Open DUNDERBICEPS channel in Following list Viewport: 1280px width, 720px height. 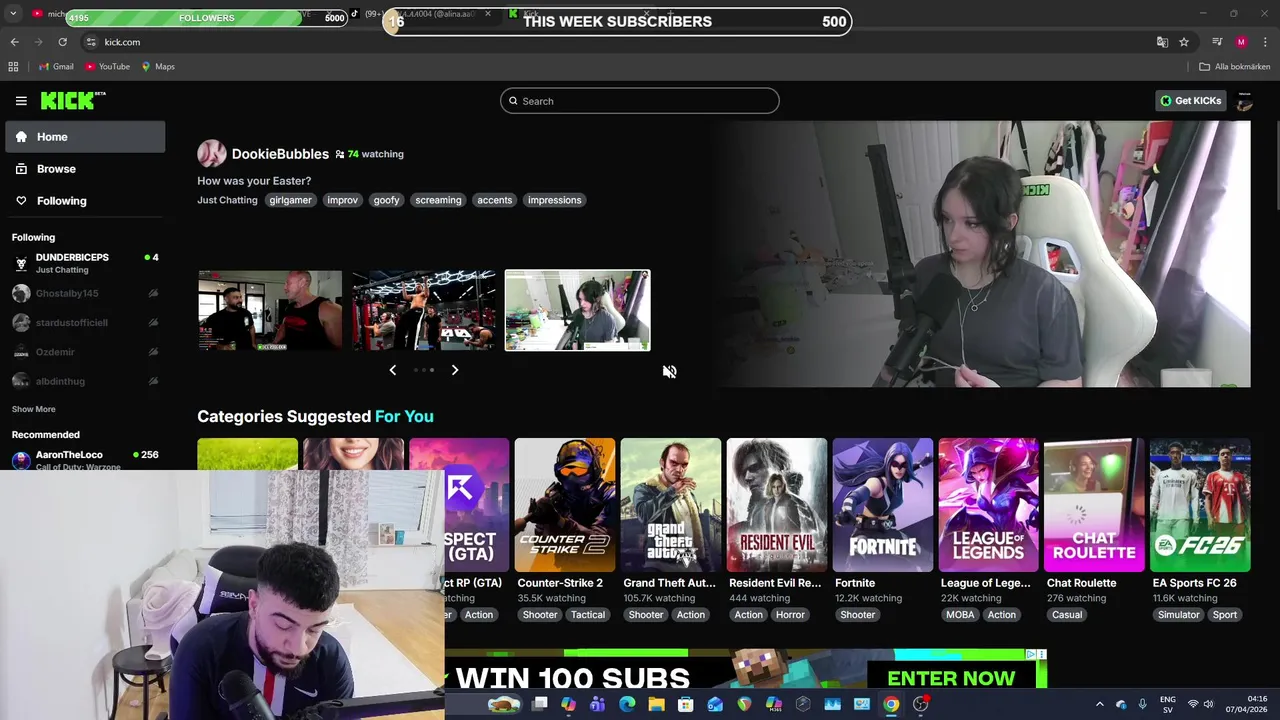click(85, 263)
